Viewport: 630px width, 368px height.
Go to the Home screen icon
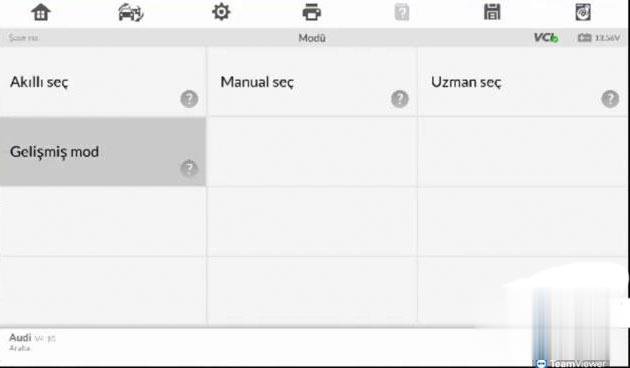coord(41,12)
